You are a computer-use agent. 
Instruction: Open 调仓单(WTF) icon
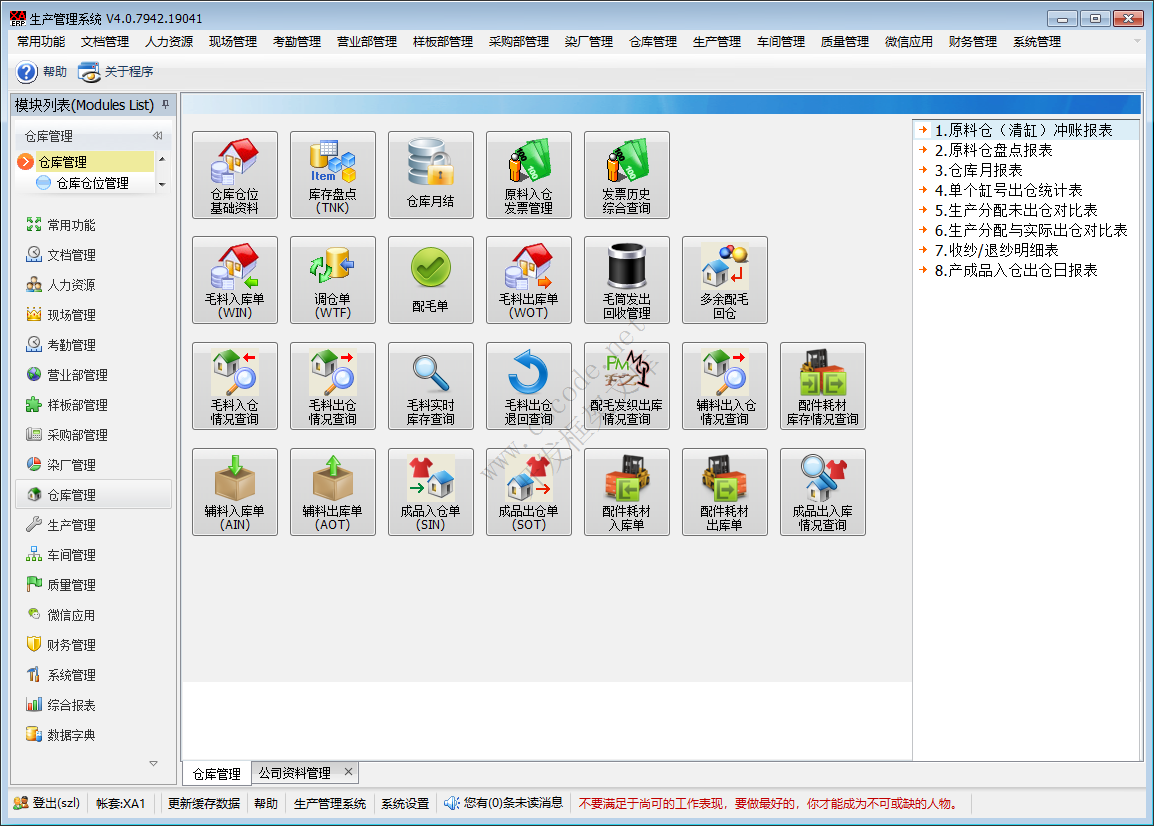click(333, 280)
